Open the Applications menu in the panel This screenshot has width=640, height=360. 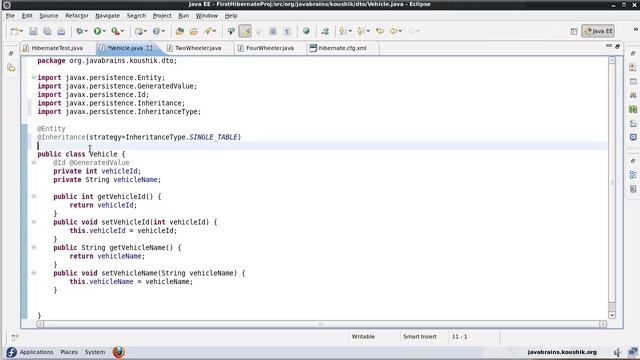click(x=36, y=352)
